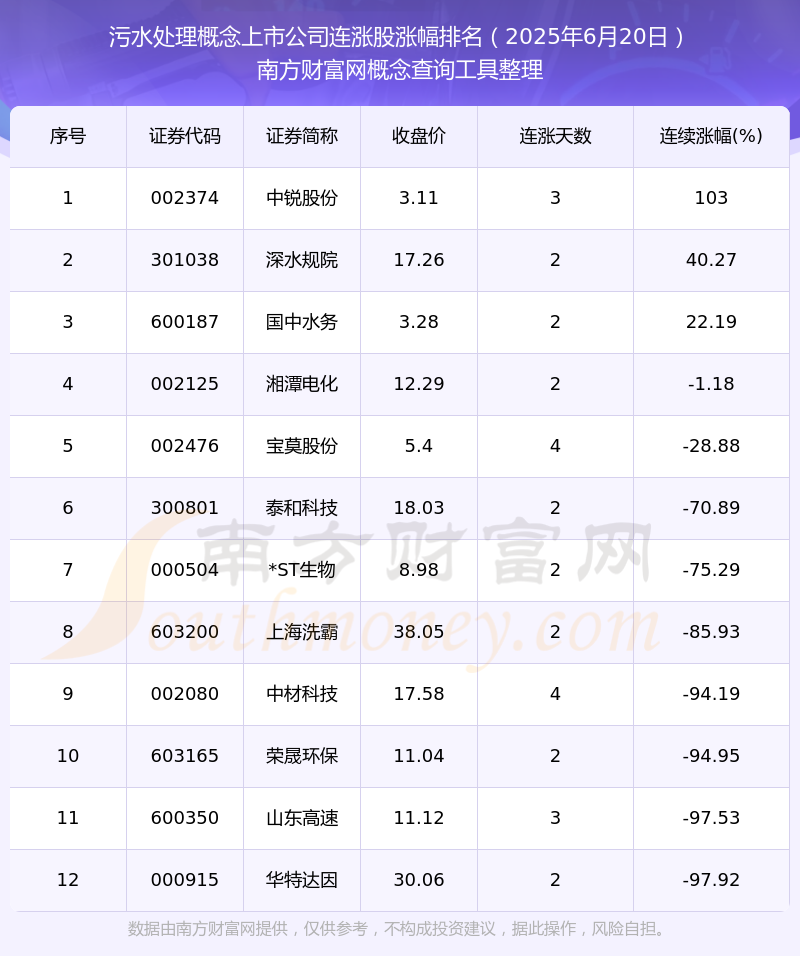Select stock name 中锐股份
The image size is (800, 956).
coord(302,198)
